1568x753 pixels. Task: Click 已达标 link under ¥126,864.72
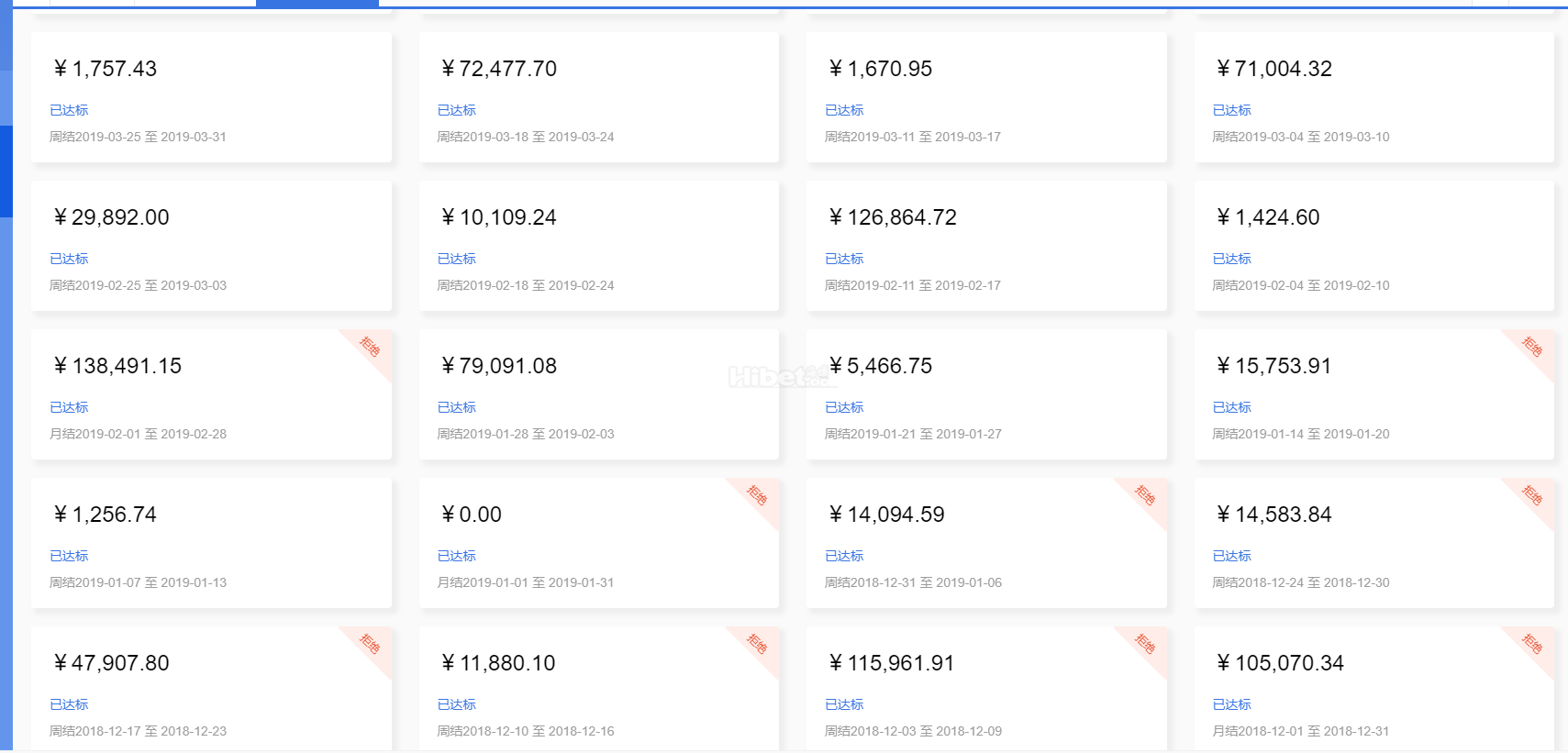tap(844, 259)
